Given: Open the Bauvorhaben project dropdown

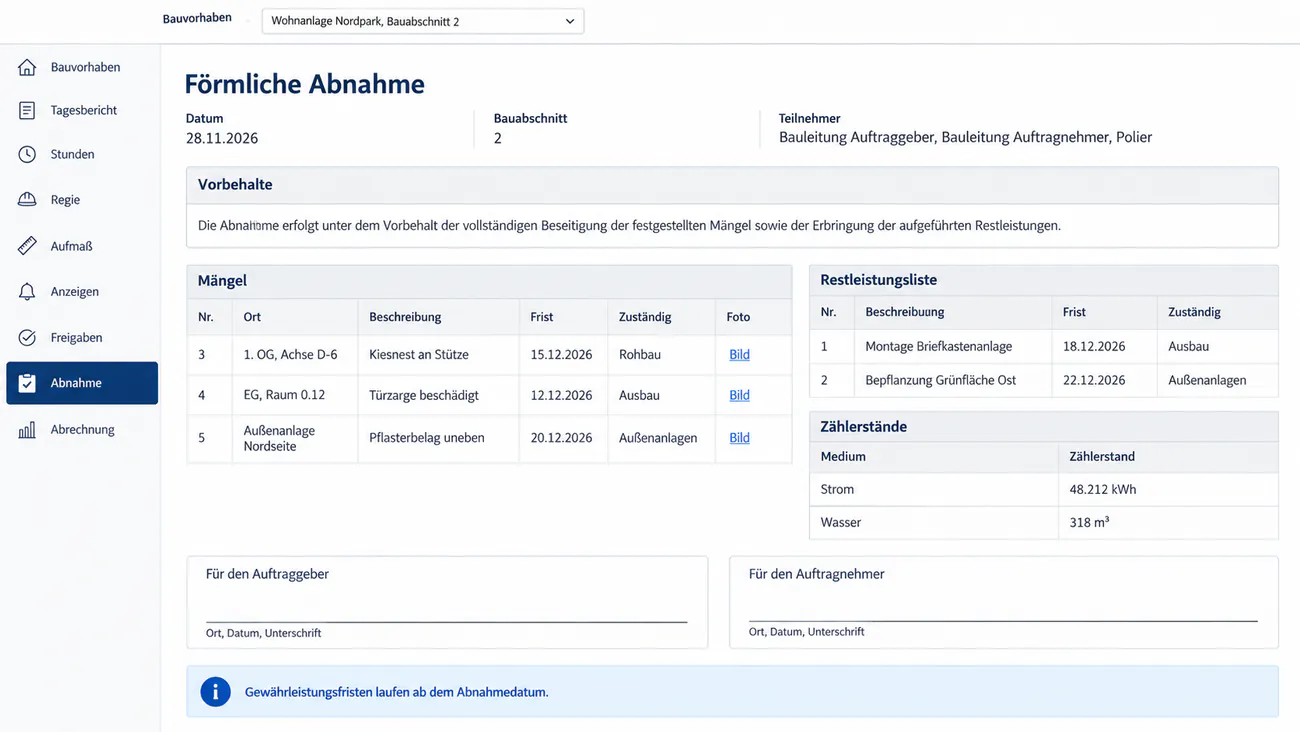Looking at the screenshot, I should 422,21.
